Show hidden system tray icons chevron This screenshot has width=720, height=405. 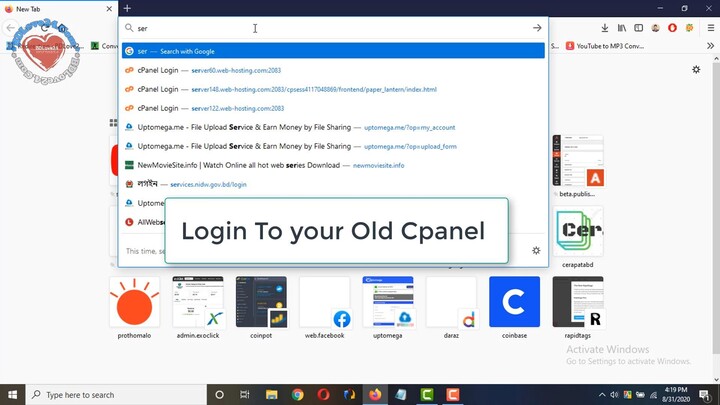[x=602, y=395]
